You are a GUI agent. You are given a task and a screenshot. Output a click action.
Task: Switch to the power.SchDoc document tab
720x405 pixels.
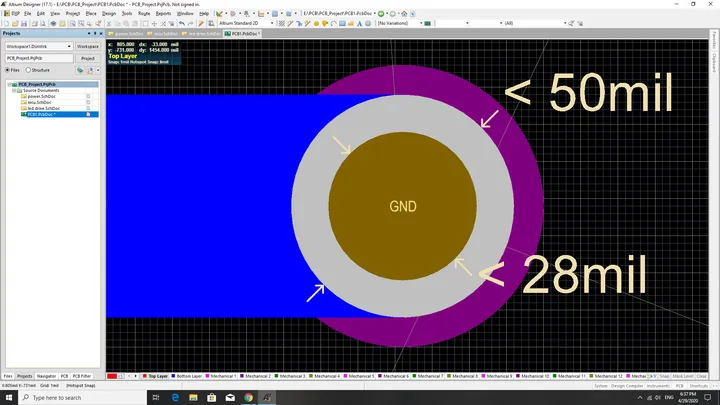[x=126, y=34]
